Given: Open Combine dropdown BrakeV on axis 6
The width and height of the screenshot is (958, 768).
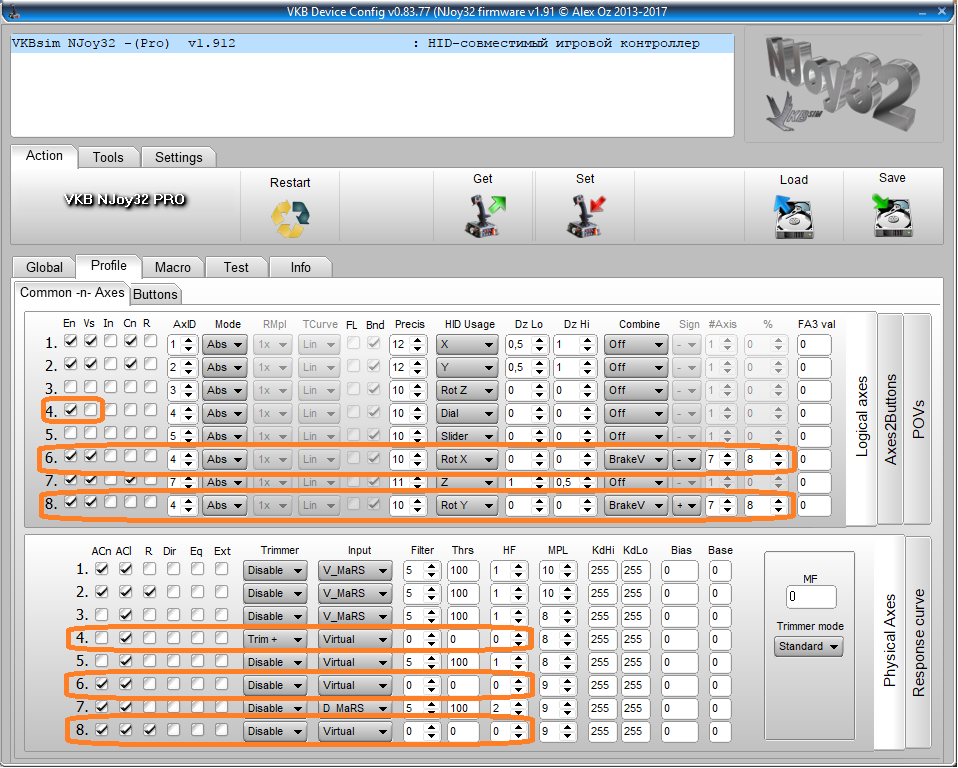Looking at the screenshot, I should [x=636, y=460].
